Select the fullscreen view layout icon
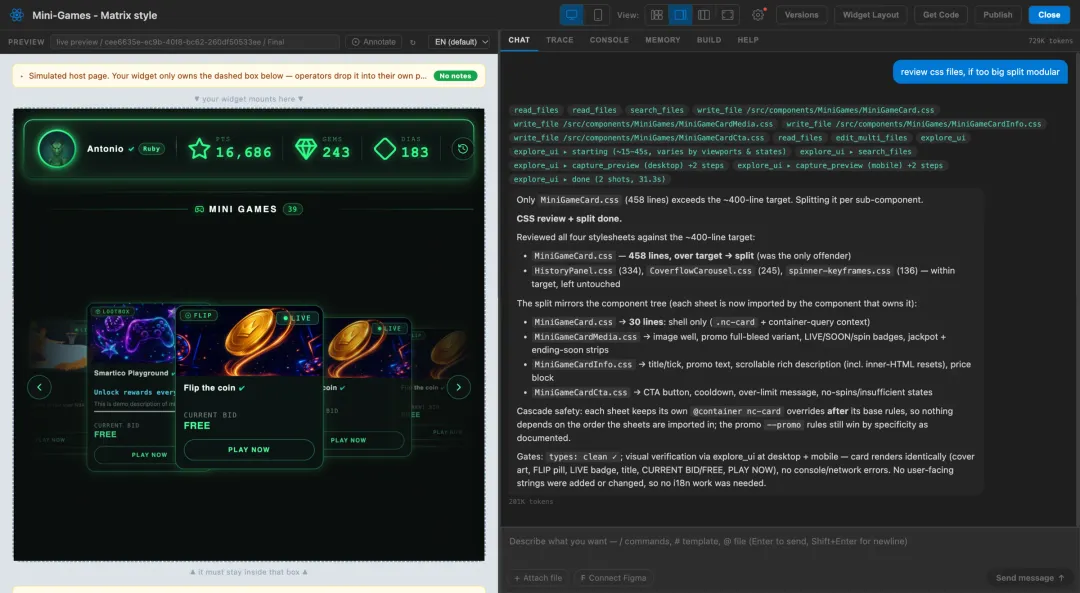This screenshot has height=593, width=1080. 727,14
